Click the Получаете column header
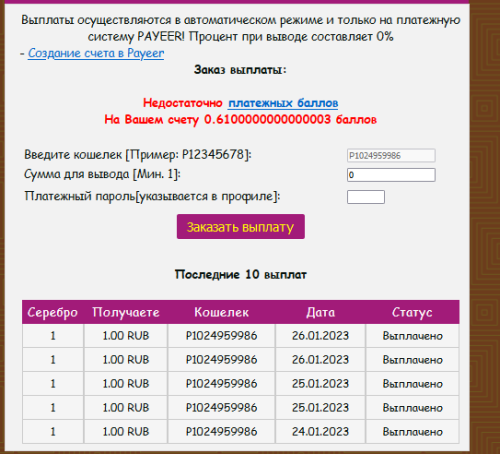The image size is (500, 454). pyautogui.click(x=126, y=312)
